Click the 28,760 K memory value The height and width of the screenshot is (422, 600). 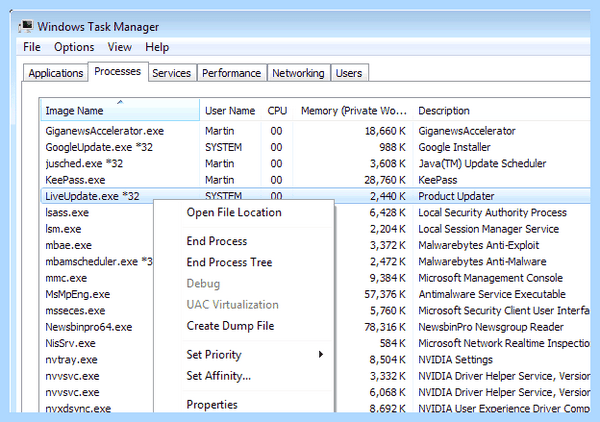point(385,180)
